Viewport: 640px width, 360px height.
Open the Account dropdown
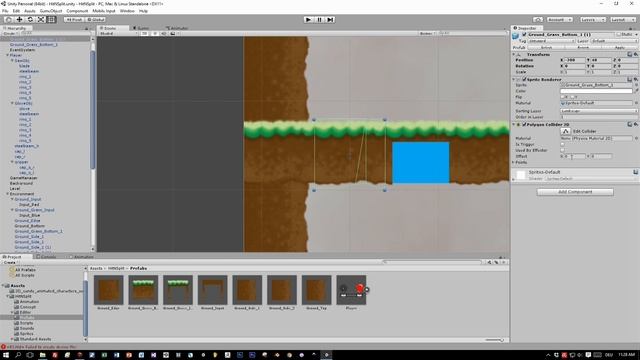coord(559,20)
